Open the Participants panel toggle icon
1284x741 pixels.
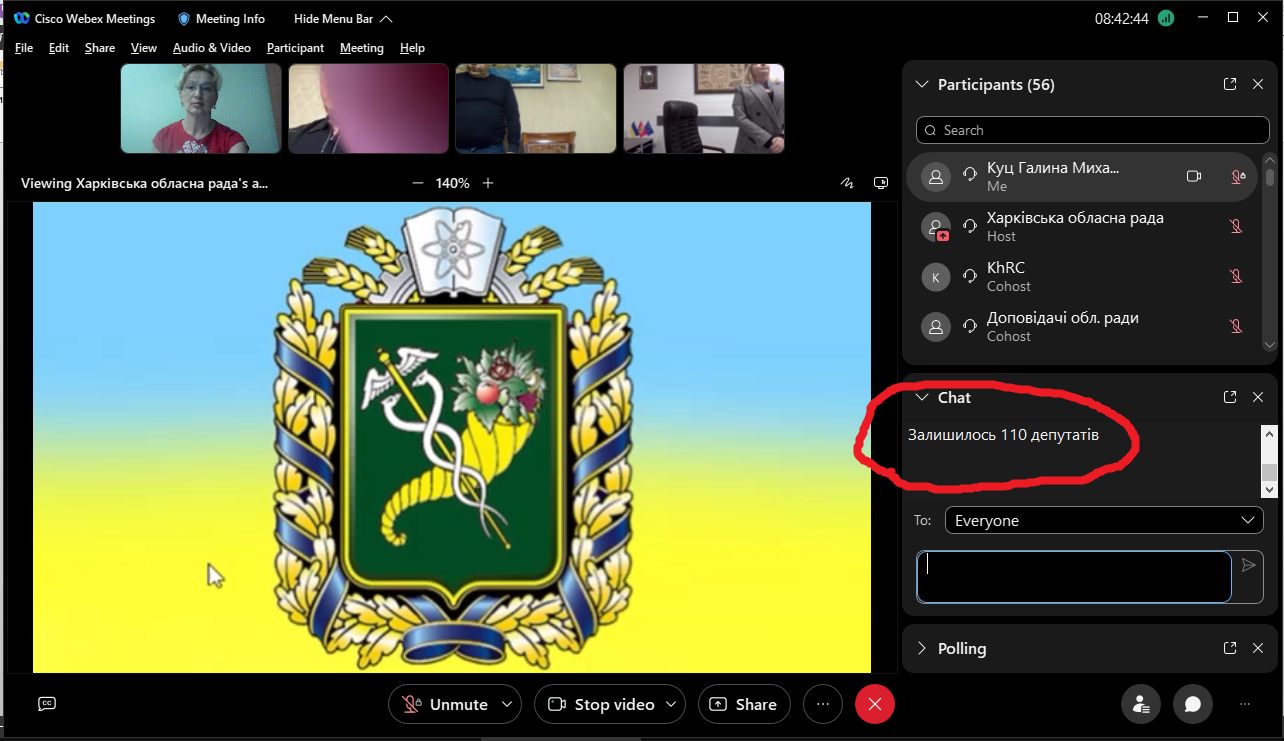click(x=1141, y=704)
